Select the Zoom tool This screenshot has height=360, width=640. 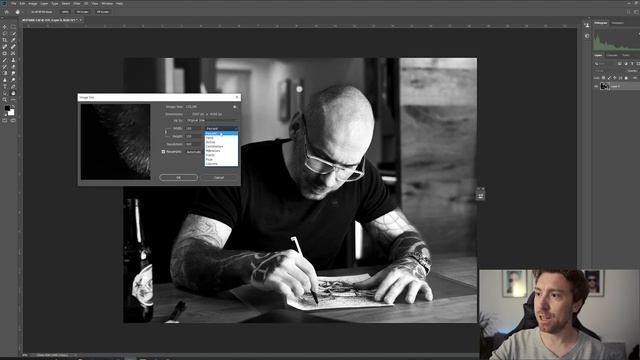5,100
